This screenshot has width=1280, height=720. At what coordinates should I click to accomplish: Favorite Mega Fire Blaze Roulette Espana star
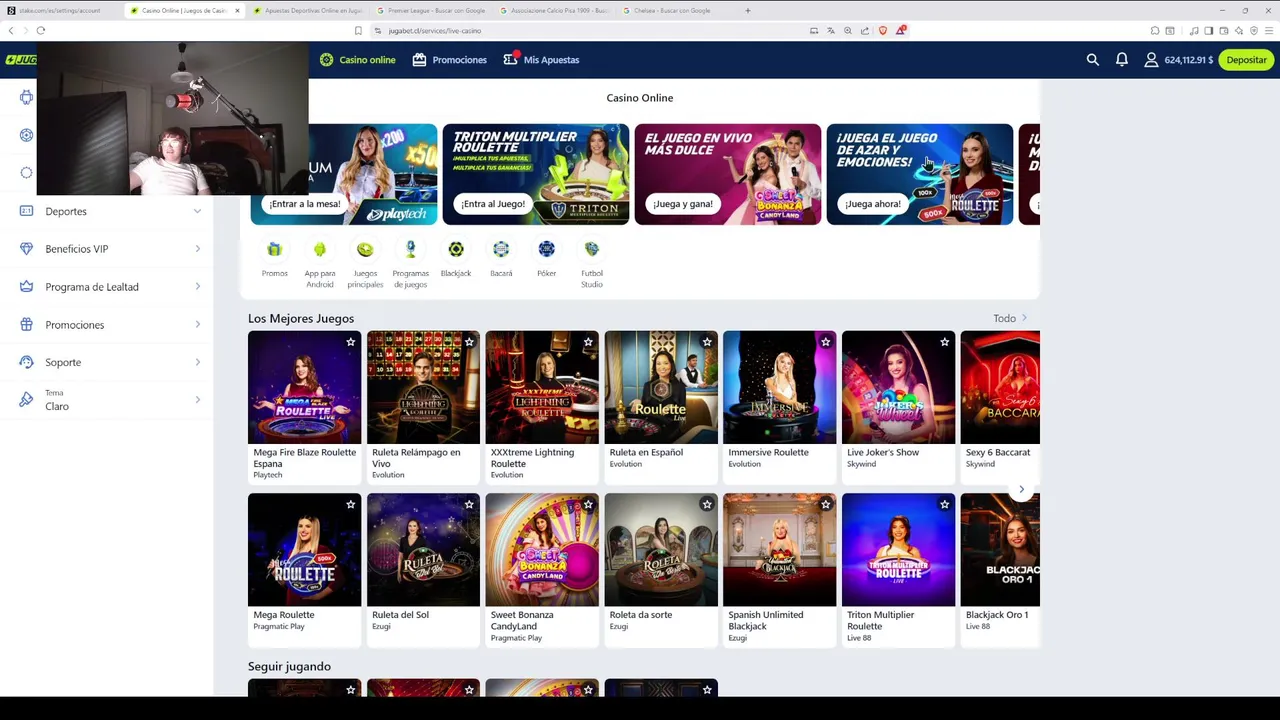pos(350,342)
